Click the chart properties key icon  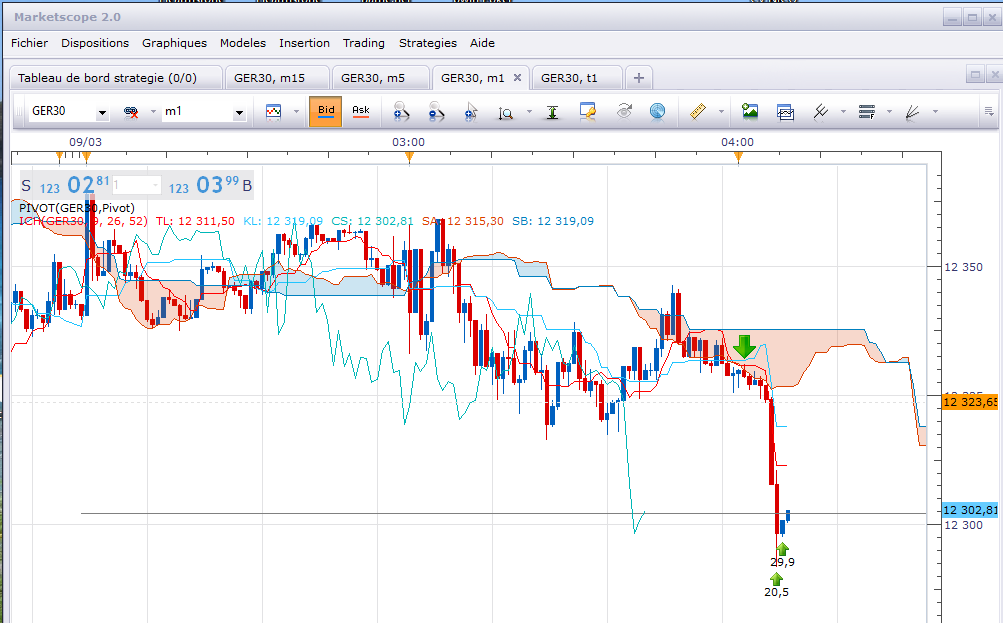click(587, 112)
